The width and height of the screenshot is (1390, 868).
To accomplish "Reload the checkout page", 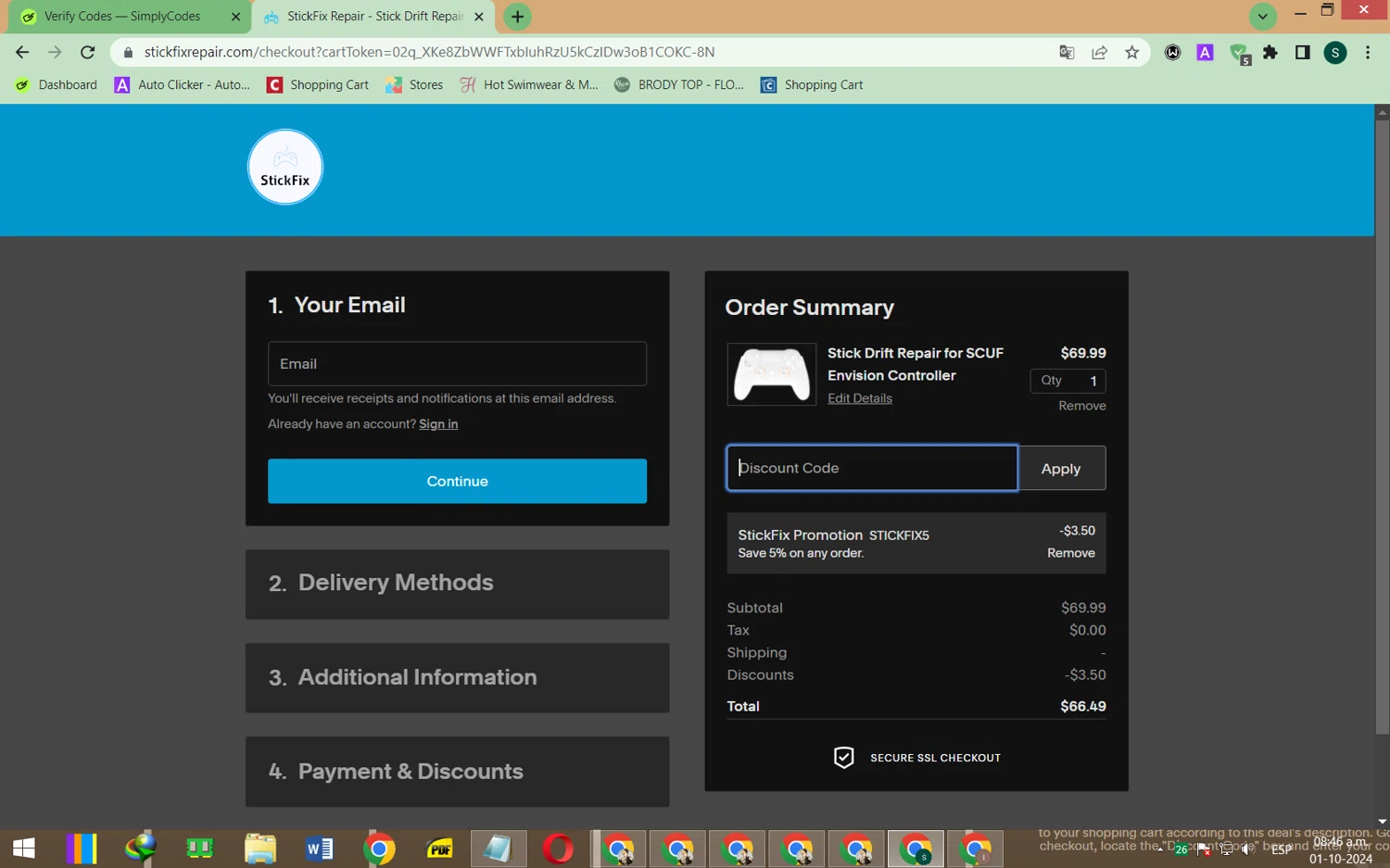I will click(88, 52).
